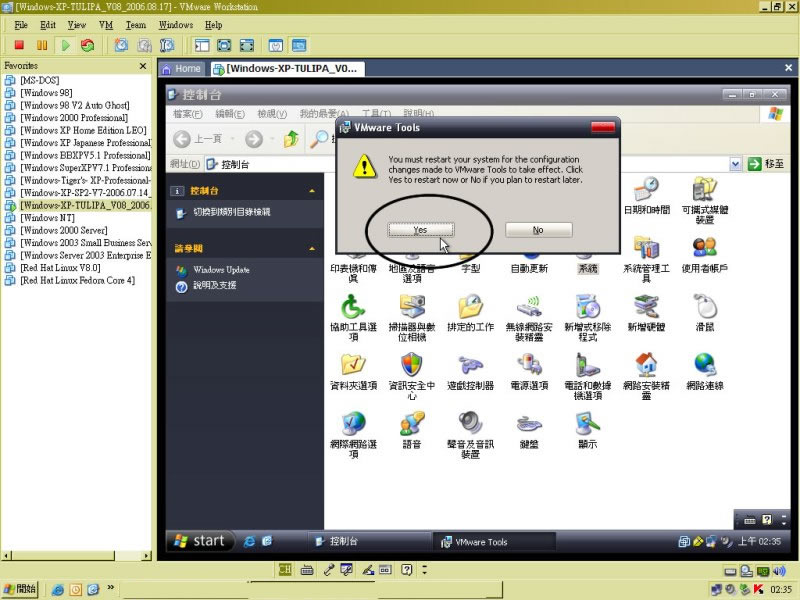Click the guest start button
Screen dimensions: 800x600
199,541
